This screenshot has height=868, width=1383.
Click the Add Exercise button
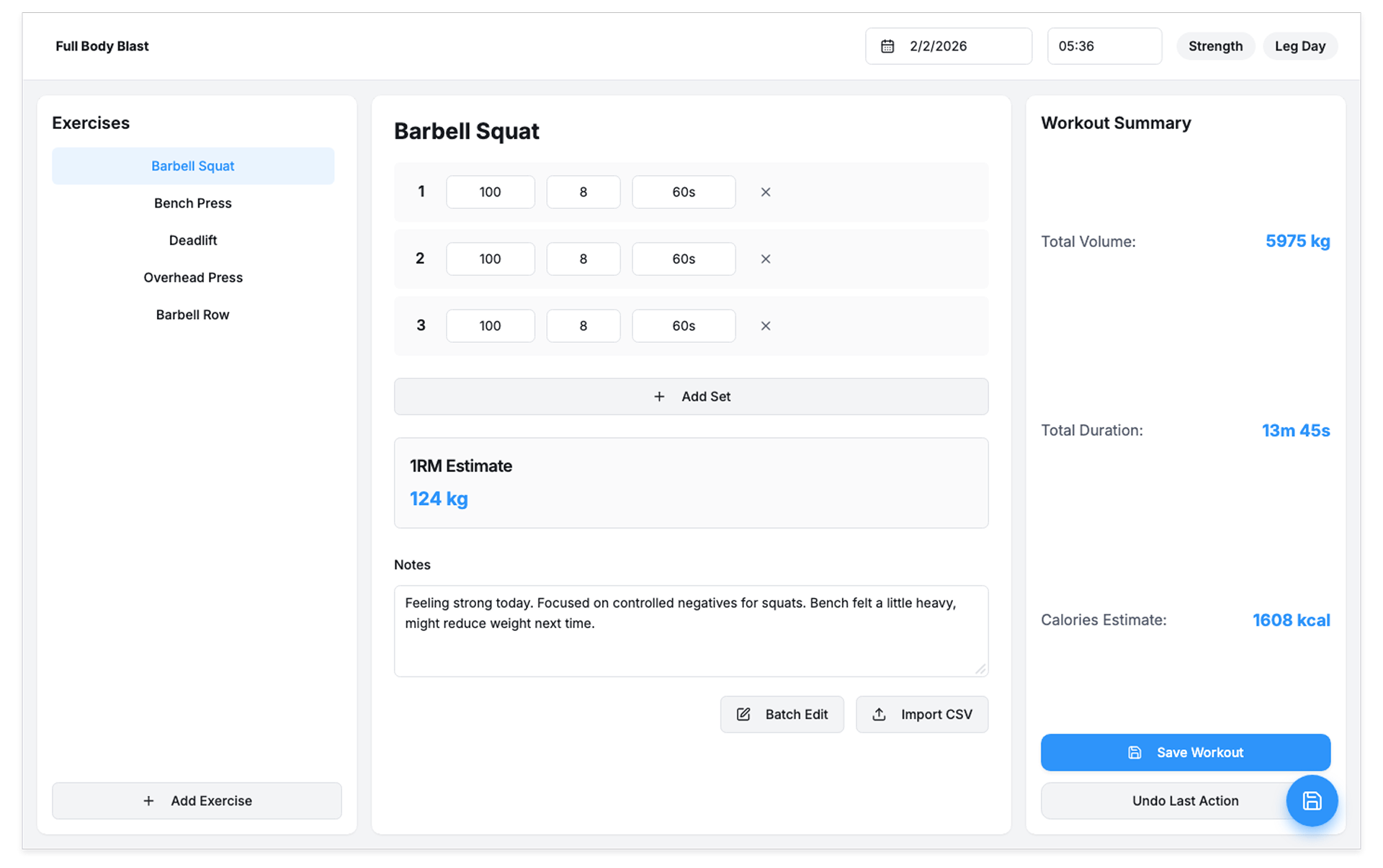click(197, 801)
